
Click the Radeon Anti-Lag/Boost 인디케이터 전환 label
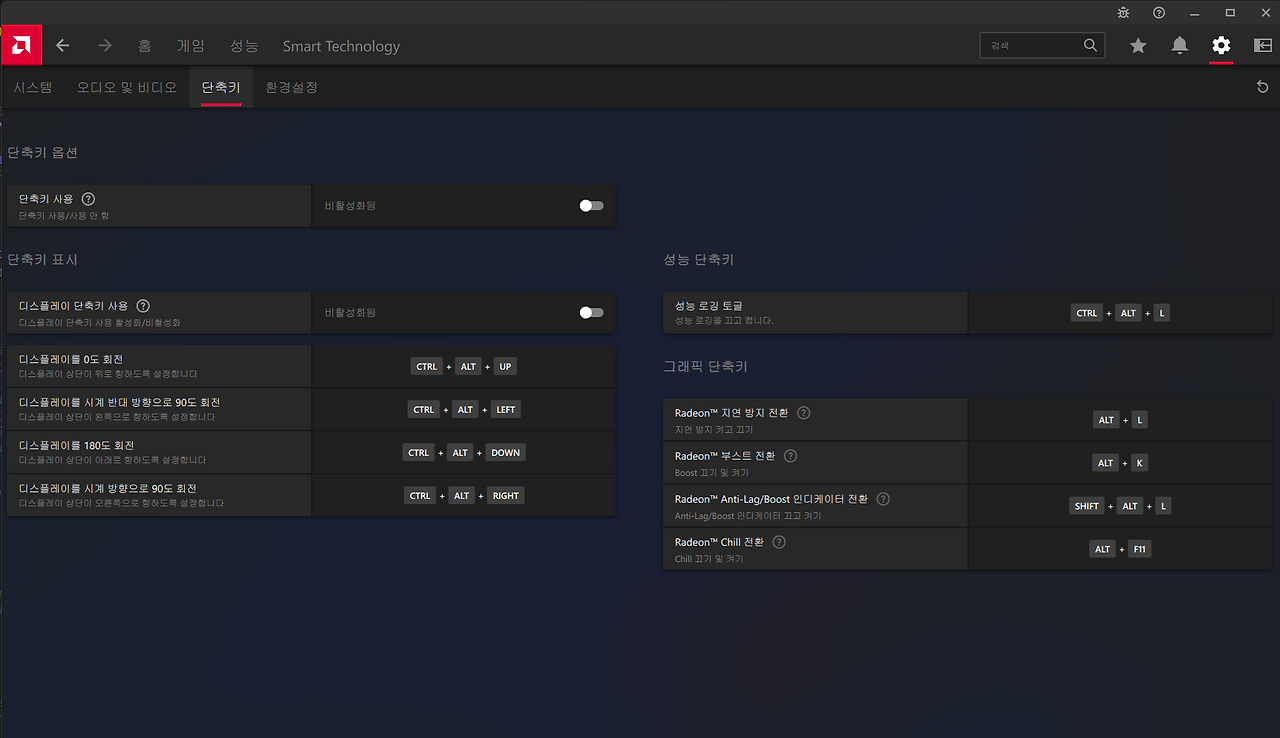pyautogui.click(x=771, y=499)
